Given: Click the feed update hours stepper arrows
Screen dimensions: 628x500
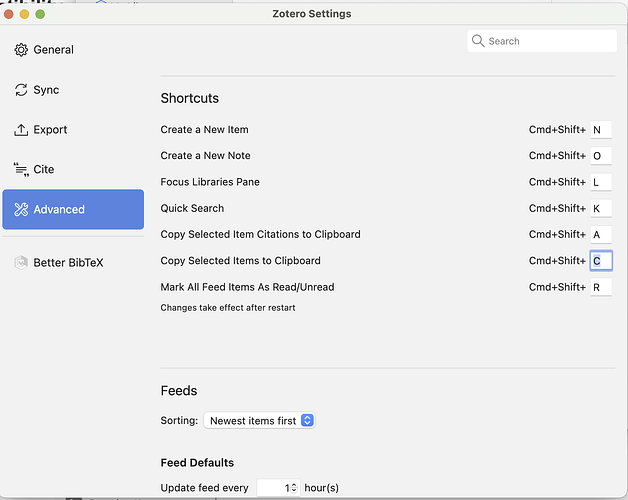Looking at the screenshot, I should [x=294, y=488].
